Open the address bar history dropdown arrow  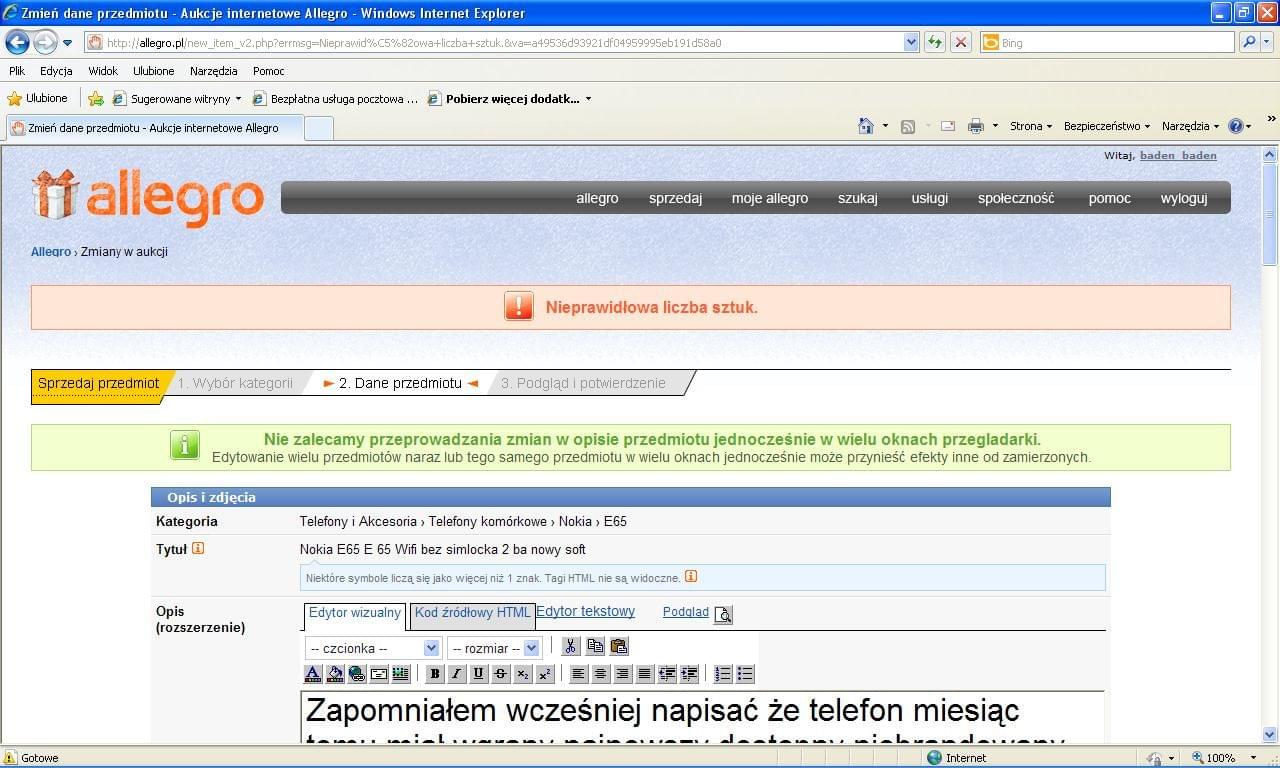[x=911, y=42]
